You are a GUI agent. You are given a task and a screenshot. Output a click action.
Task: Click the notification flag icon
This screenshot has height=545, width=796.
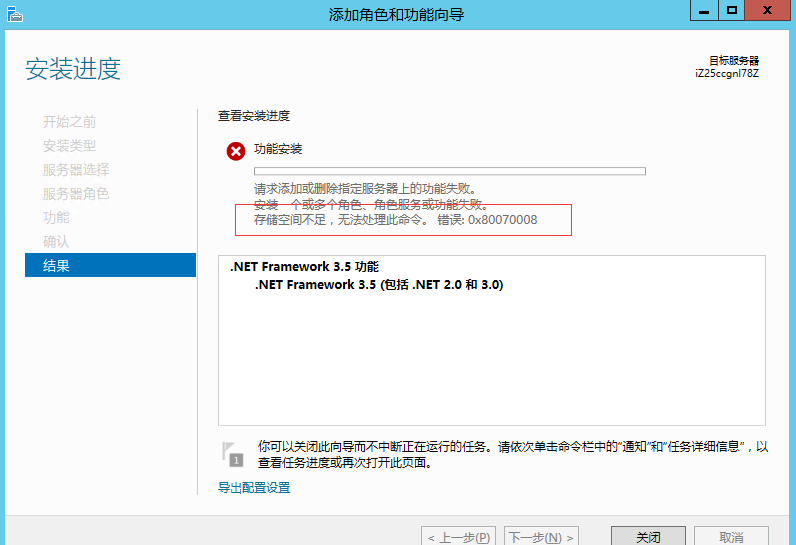point(233,454)
